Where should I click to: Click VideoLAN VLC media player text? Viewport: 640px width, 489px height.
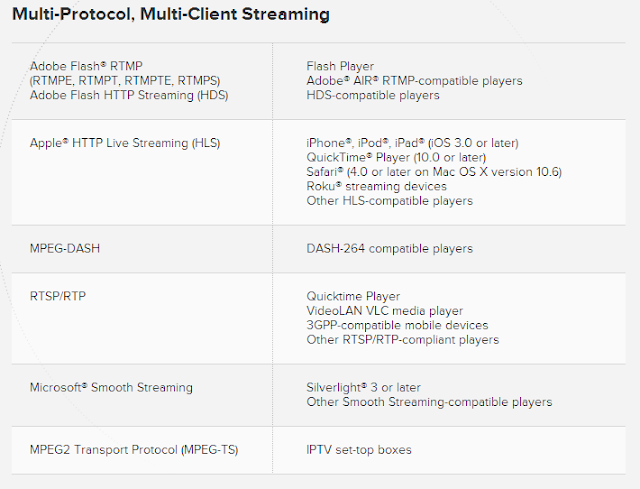tap(384, 311)
